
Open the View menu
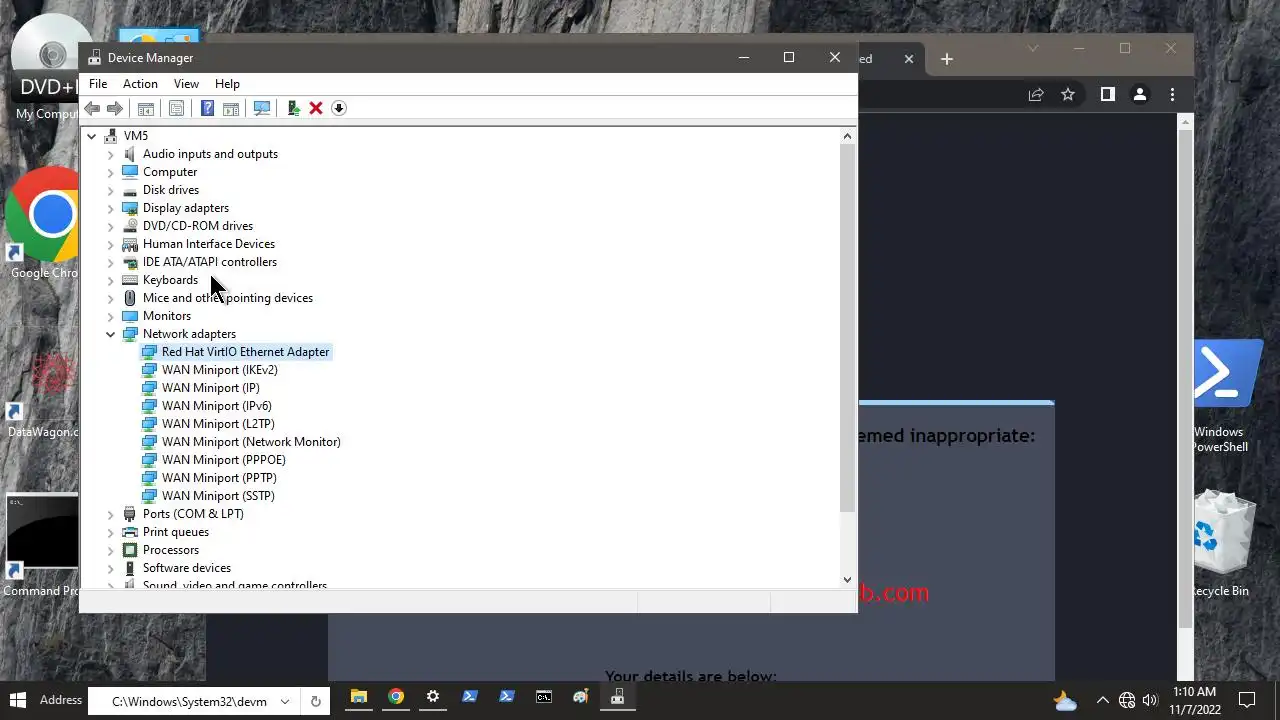click(x=186, y=84)
